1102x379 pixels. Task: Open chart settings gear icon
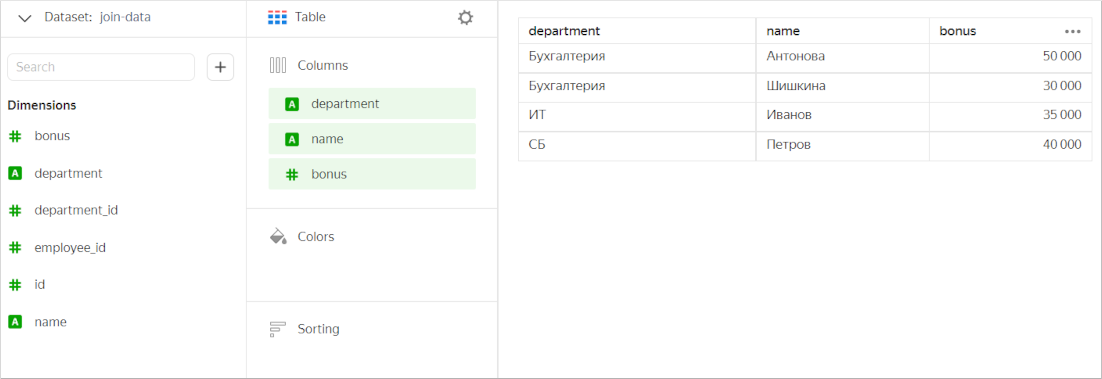pos(465,18)
